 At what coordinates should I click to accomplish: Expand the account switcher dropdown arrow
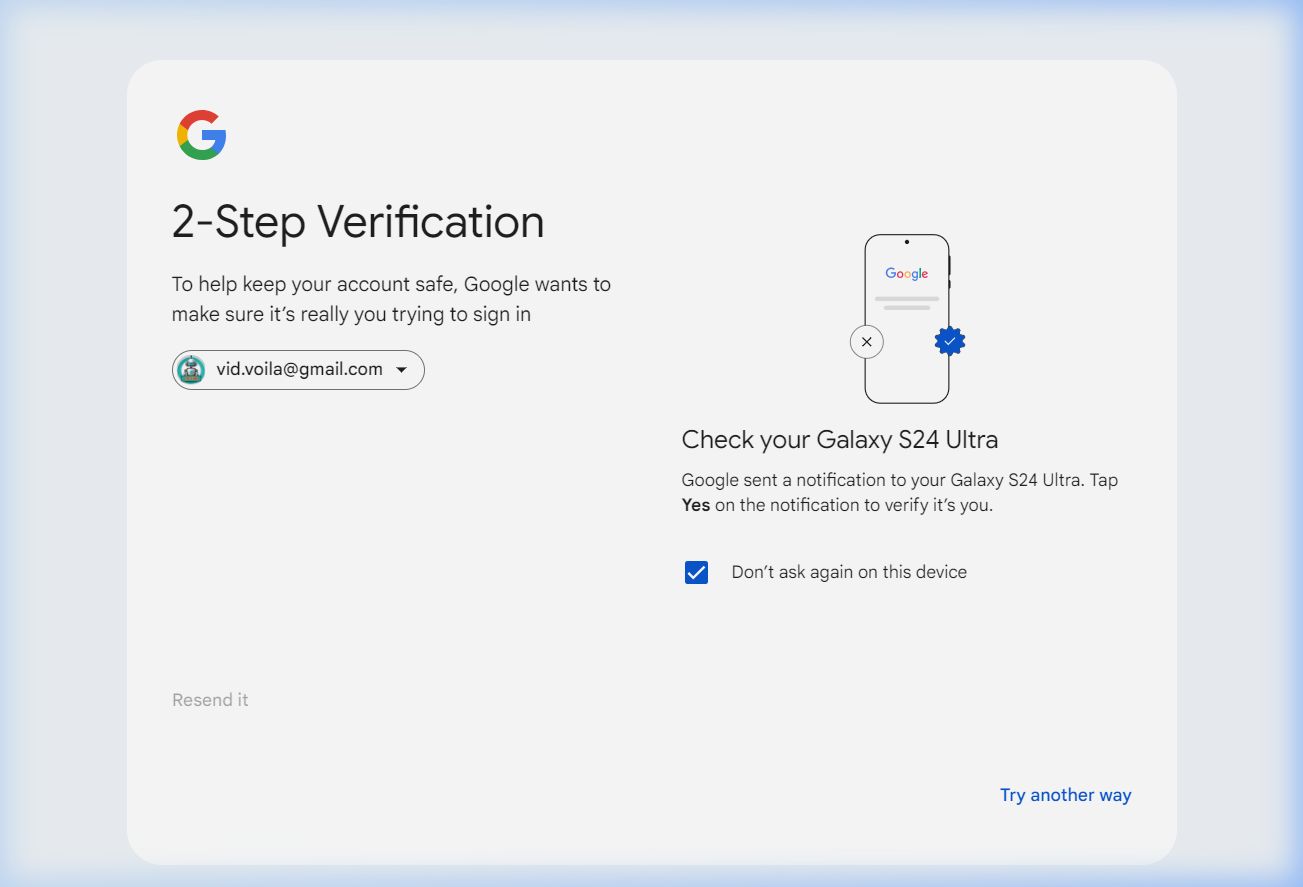[401, 370]
